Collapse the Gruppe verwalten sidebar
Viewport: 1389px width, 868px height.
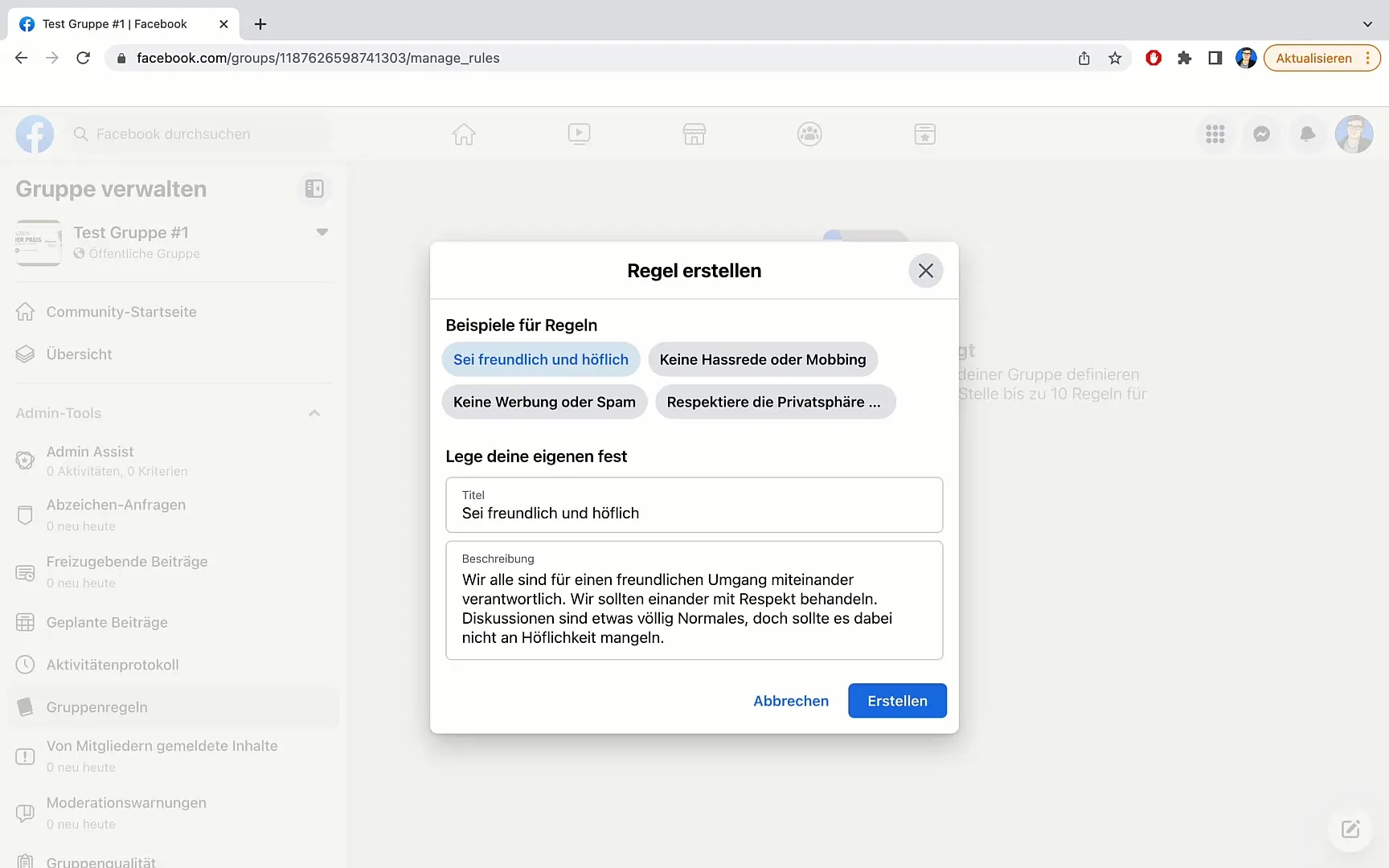(x=314, y=189)
